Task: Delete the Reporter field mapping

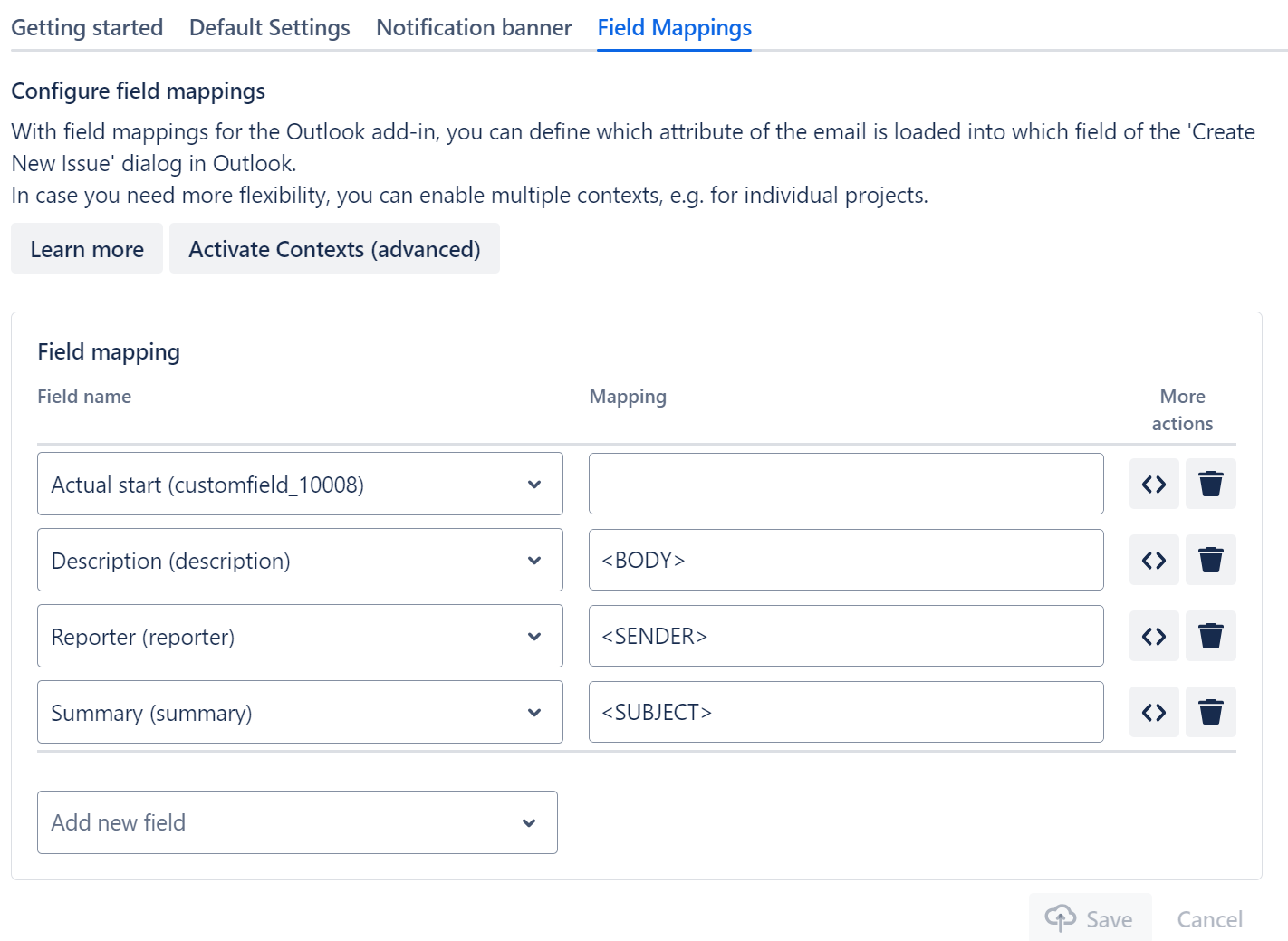Action: [x=1210, y=637]
